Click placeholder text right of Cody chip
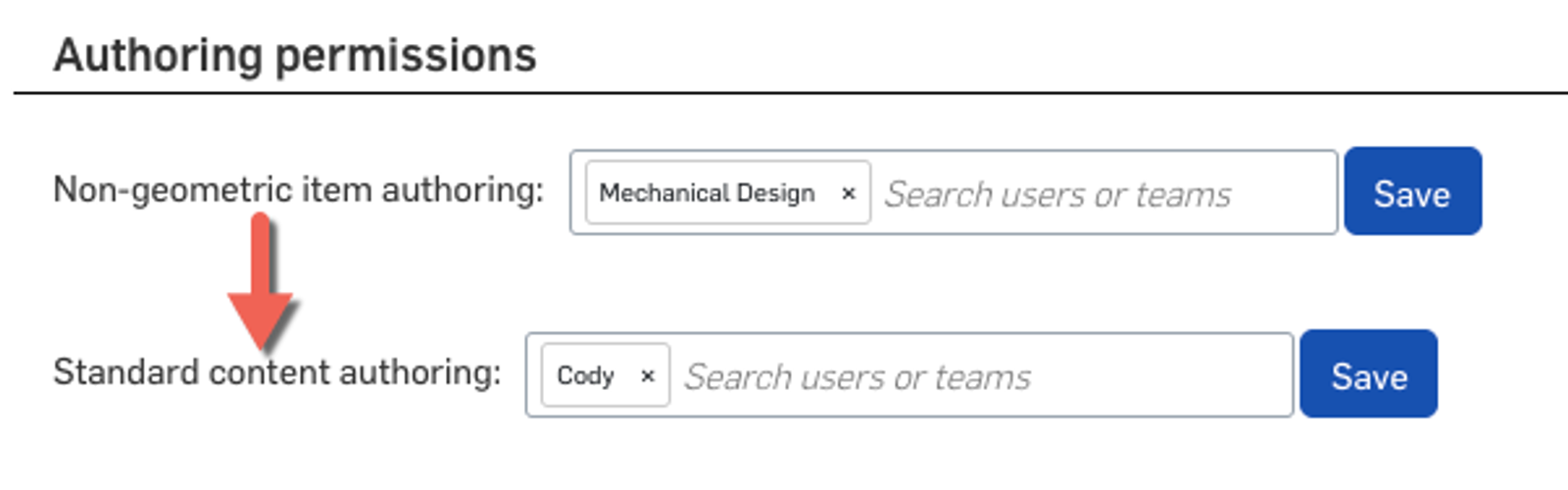Image resolution: width=1568 pixels, height=490 pixels. click(x=857, y=376)
